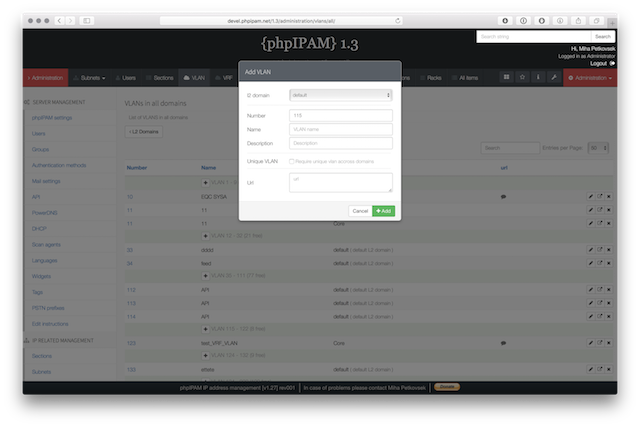This screenshot has width=640, height=427.
Task: Open the l2 domain dropdown
Action: 340,95
